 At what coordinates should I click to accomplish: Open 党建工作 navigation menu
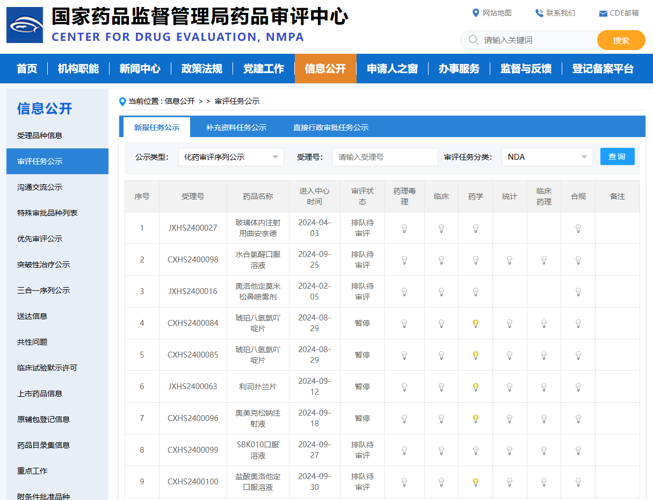264,69
